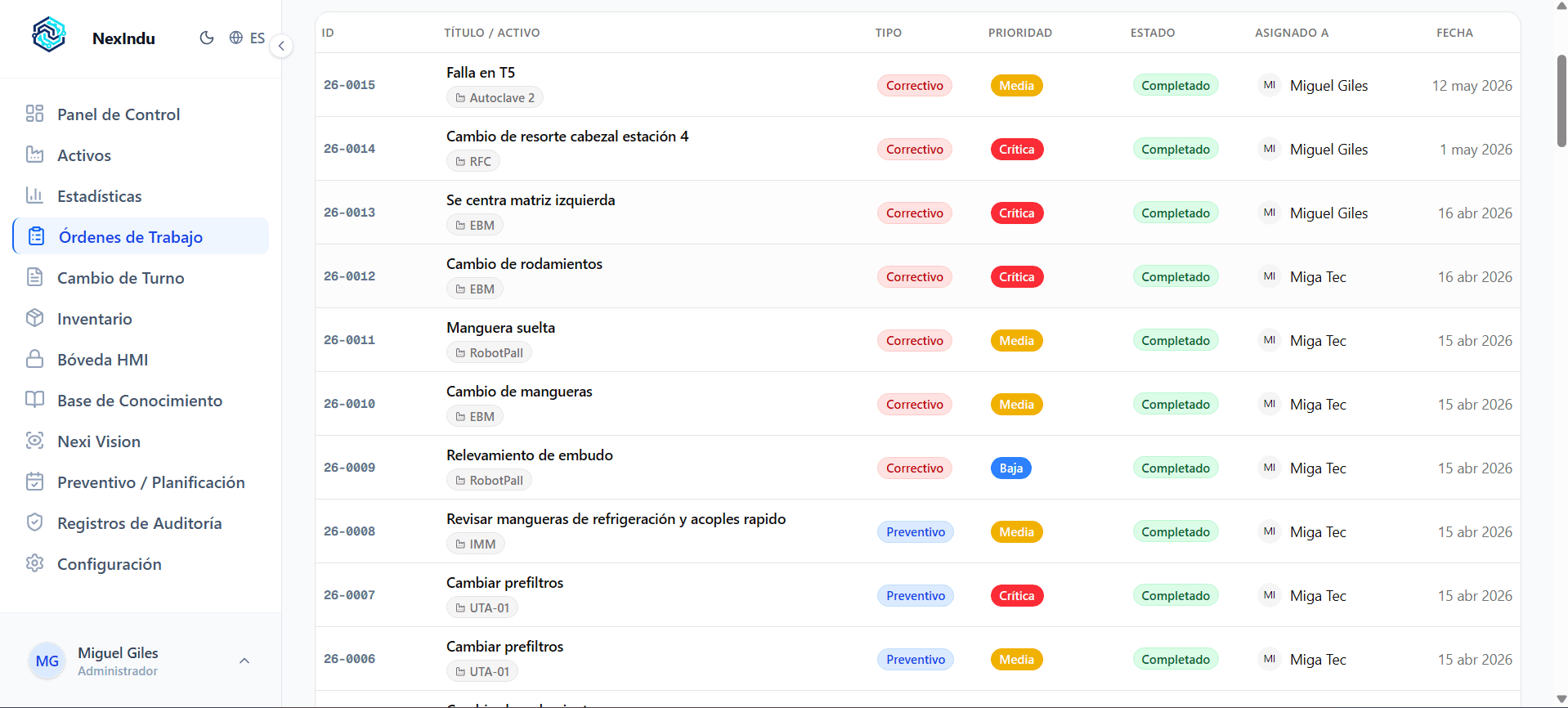The width and height of the screenshot is (1568, 708).
Task: Click the Crítica badge on order 26-0007
Action: tap(1016, 595)
